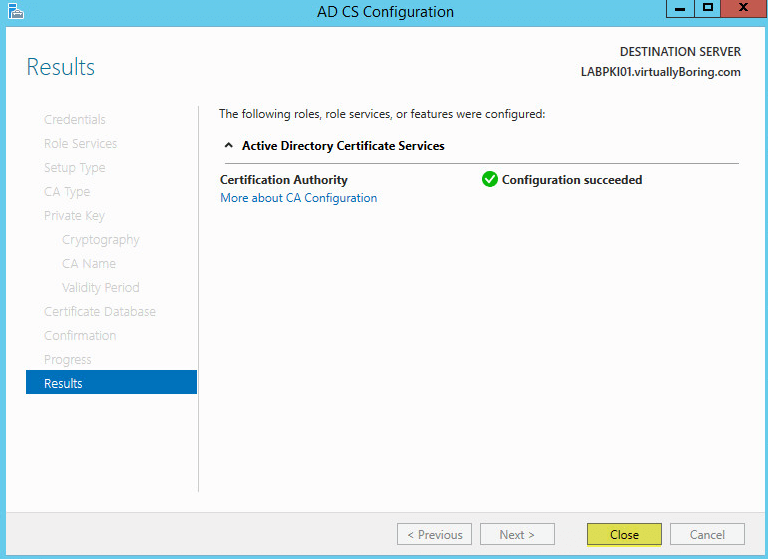Select the Progress step
Screen dimensions: 768x559
click(x=68, y=360)
